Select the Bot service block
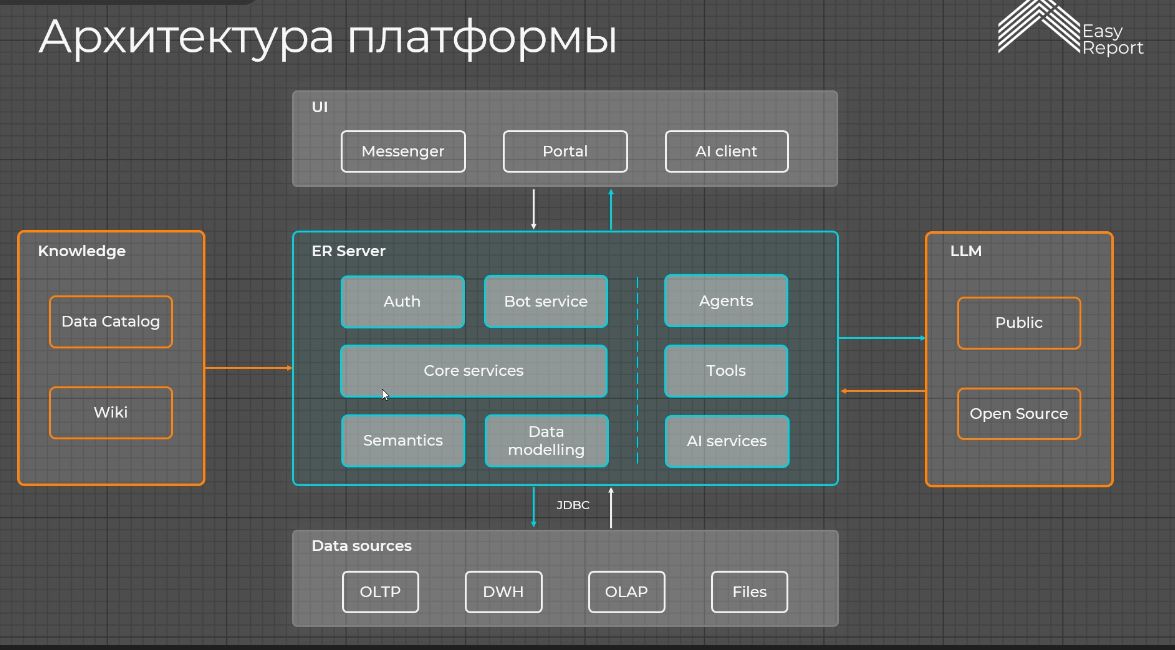1175x650 pixels. coord(546,301)
